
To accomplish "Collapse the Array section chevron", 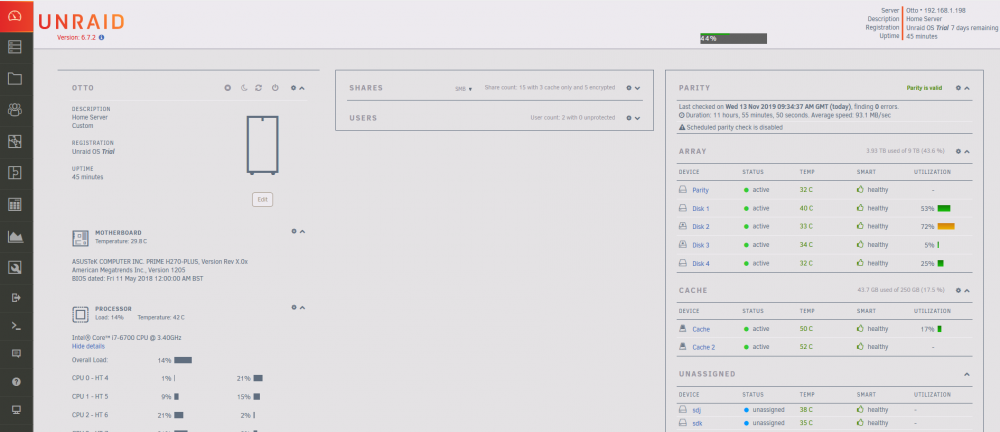I will point(967,151).
